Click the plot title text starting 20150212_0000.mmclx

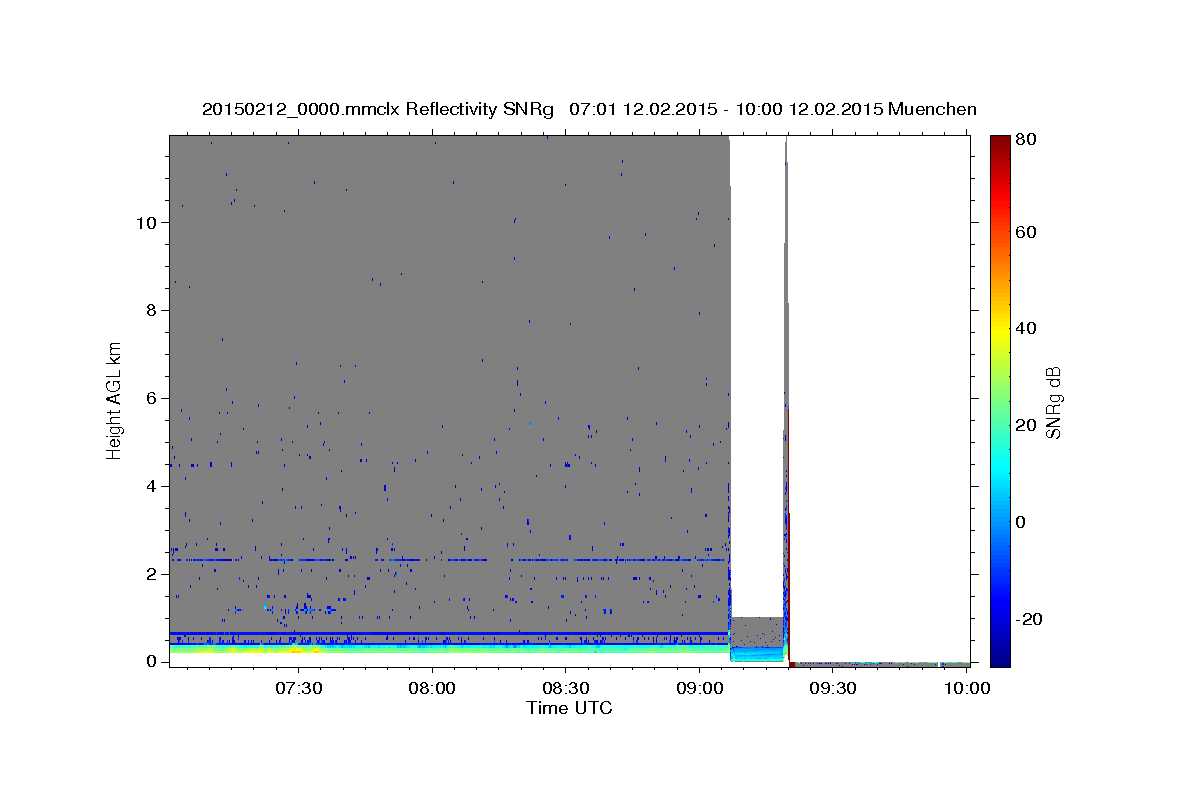pyautogui.click(x=589, y=109)
